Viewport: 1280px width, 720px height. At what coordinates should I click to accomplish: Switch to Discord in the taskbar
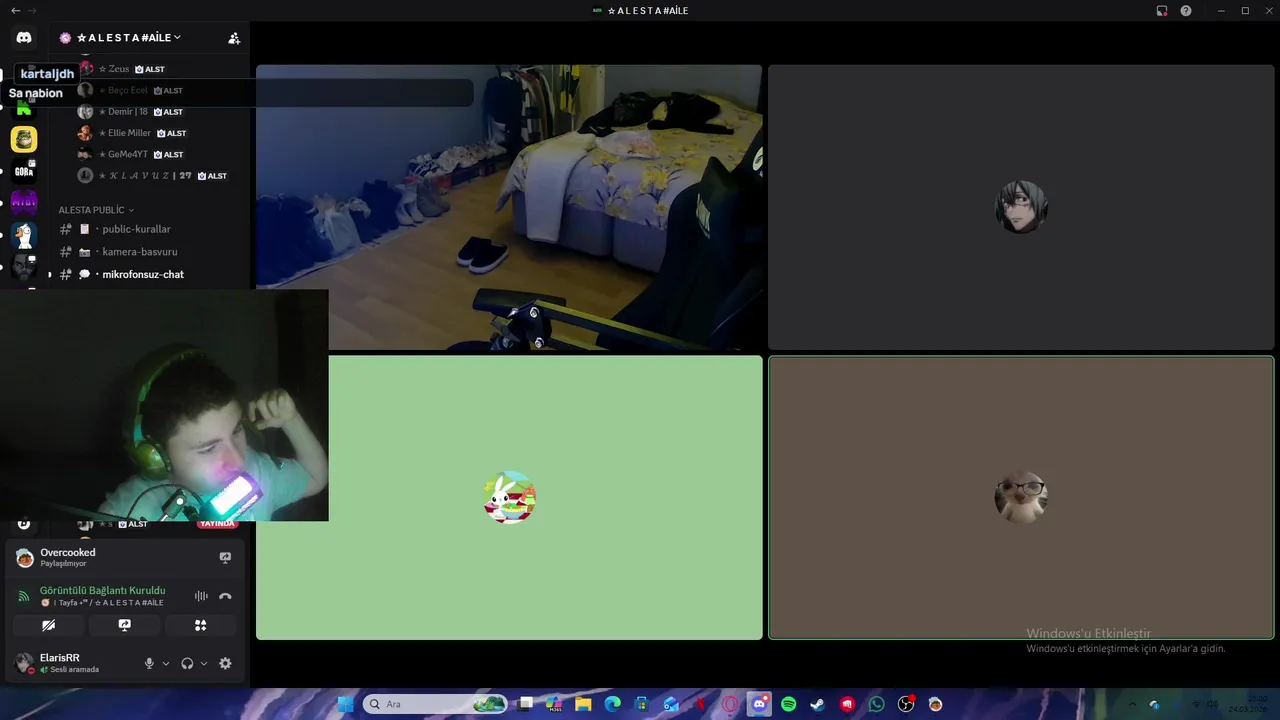759,704
